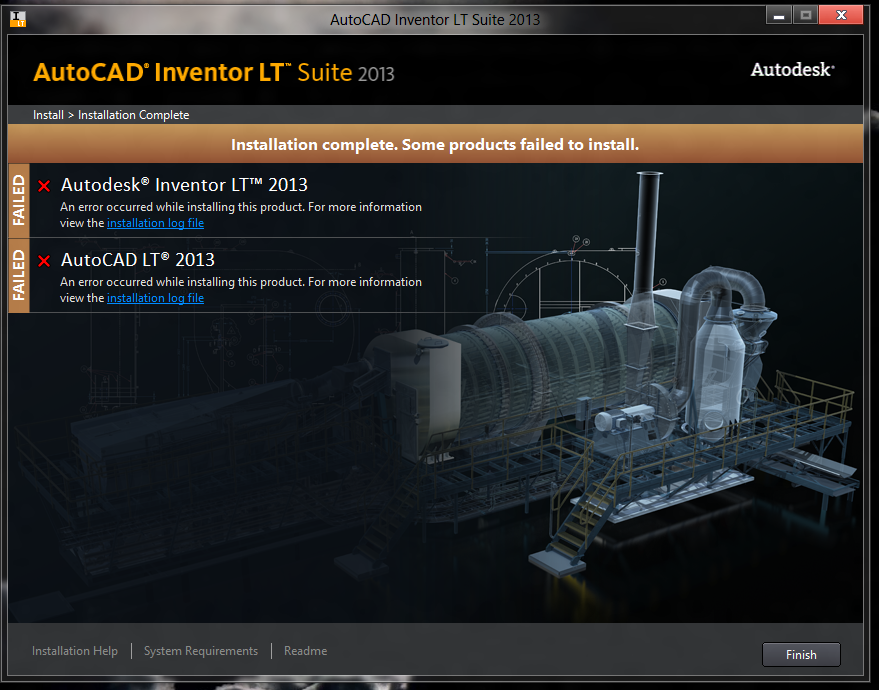This screenshot has width=879, height=690.
Task: Click the Installation Complete breadcrumb text
Action: (133, 115)
